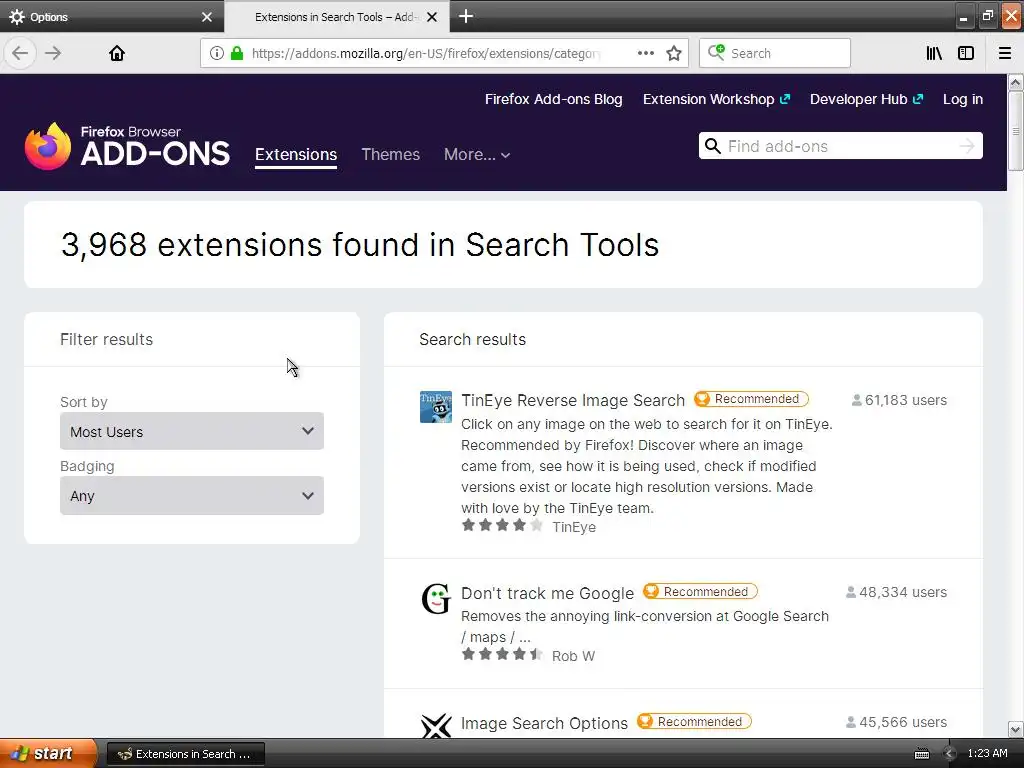Click the Find add-ons search field

[838, 146]
